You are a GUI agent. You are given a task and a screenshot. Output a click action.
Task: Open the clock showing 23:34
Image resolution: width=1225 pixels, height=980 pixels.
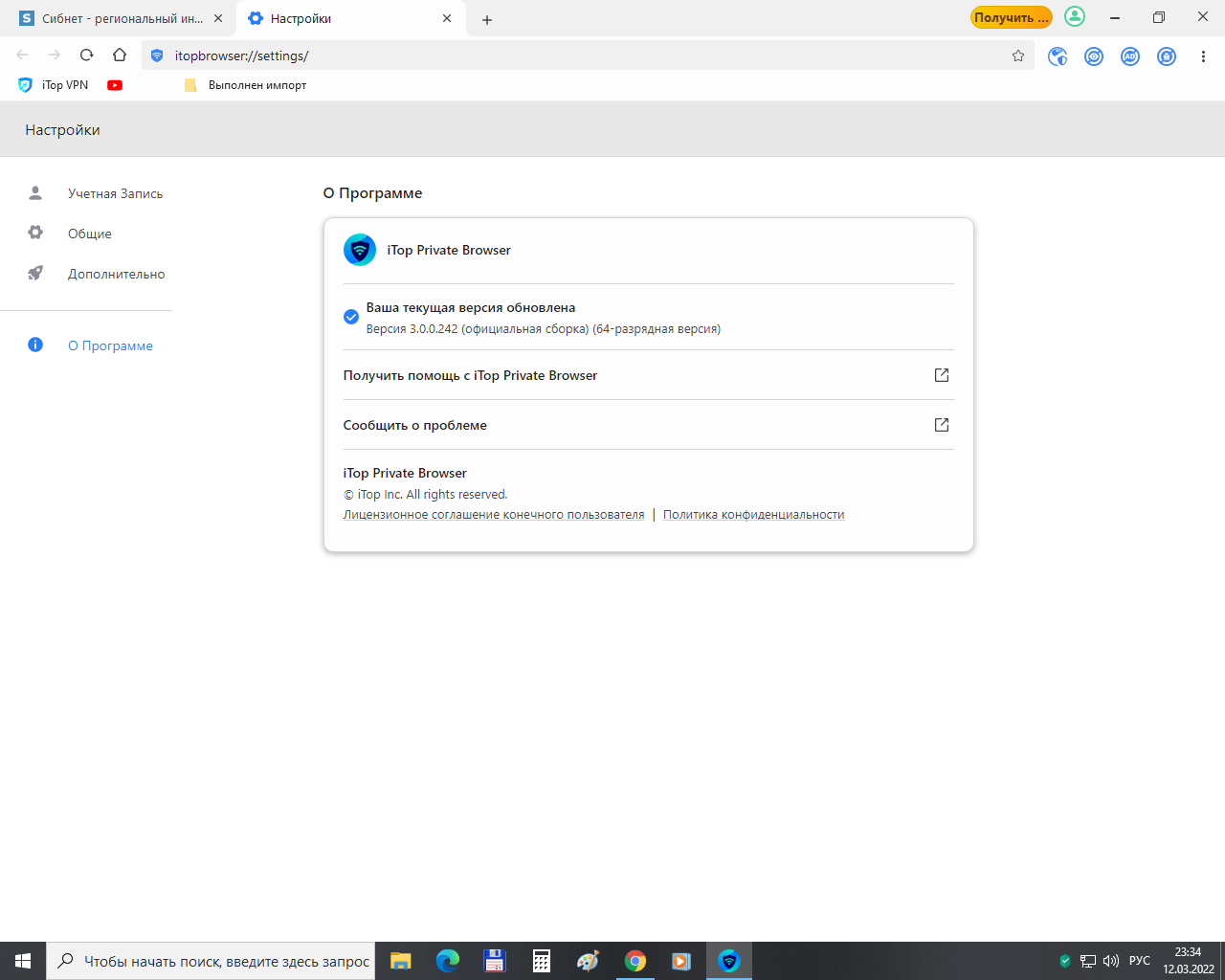pyautogui.click(x=1189, y=961)
